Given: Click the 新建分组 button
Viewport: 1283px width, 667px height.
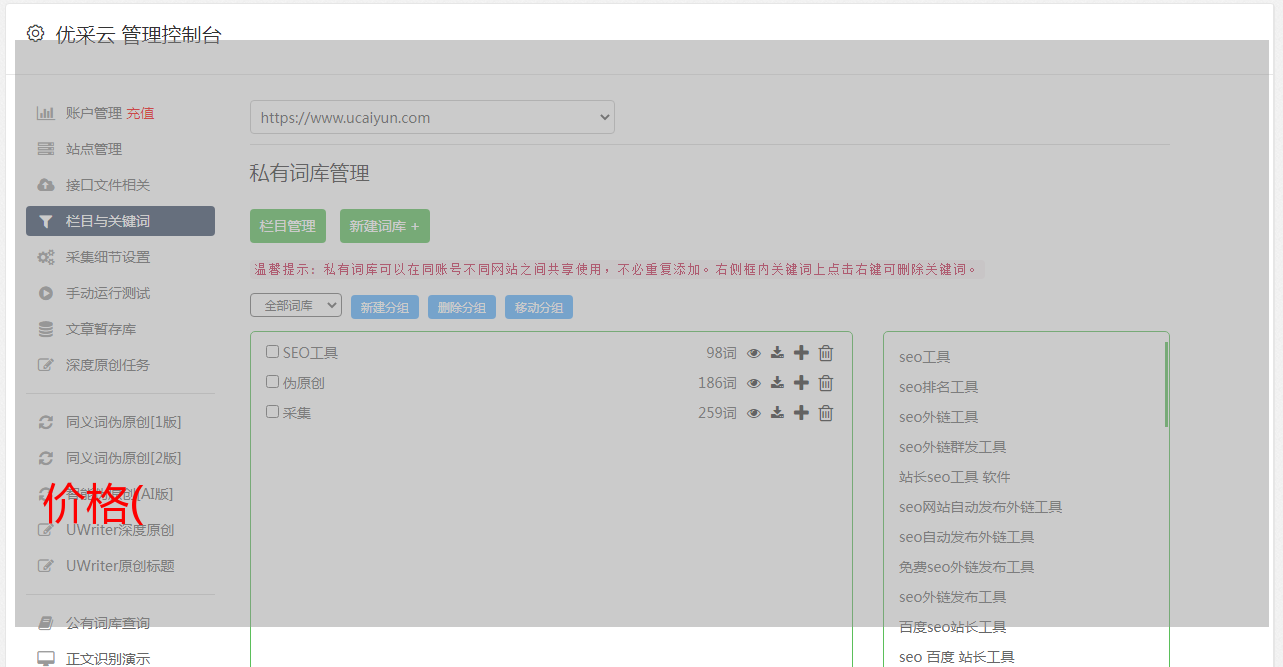Looking at the screenshot, I should [x=385, y=308].
